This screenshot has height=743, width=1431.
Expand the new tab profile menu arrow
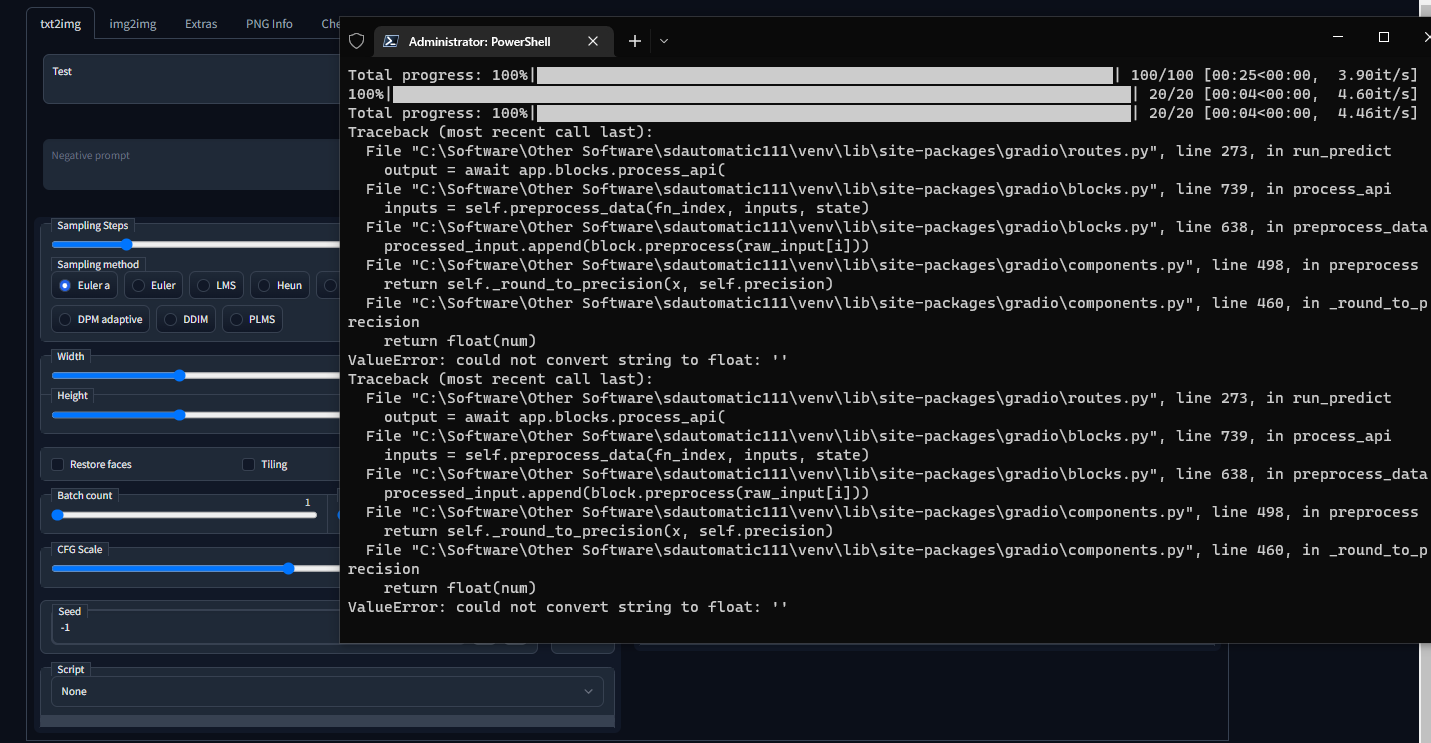(662, 41)
